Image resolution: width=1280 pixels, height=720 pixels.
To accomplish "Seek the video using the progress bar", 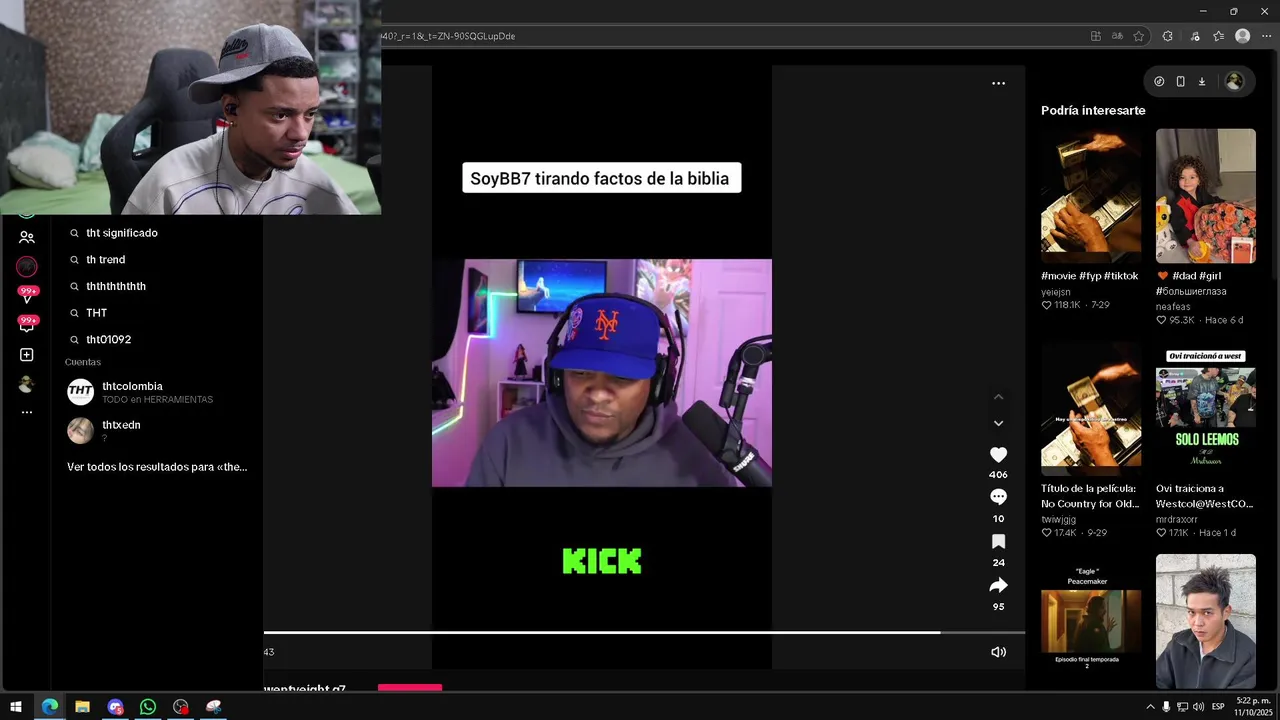I will click(644, 633).
